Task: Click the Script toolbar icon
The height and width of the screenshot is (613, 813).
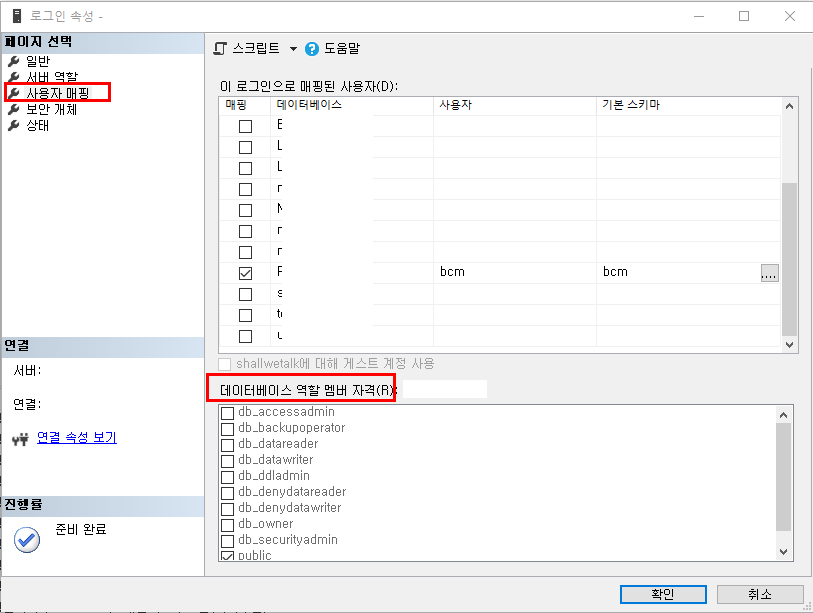Action: click(220, 49)
